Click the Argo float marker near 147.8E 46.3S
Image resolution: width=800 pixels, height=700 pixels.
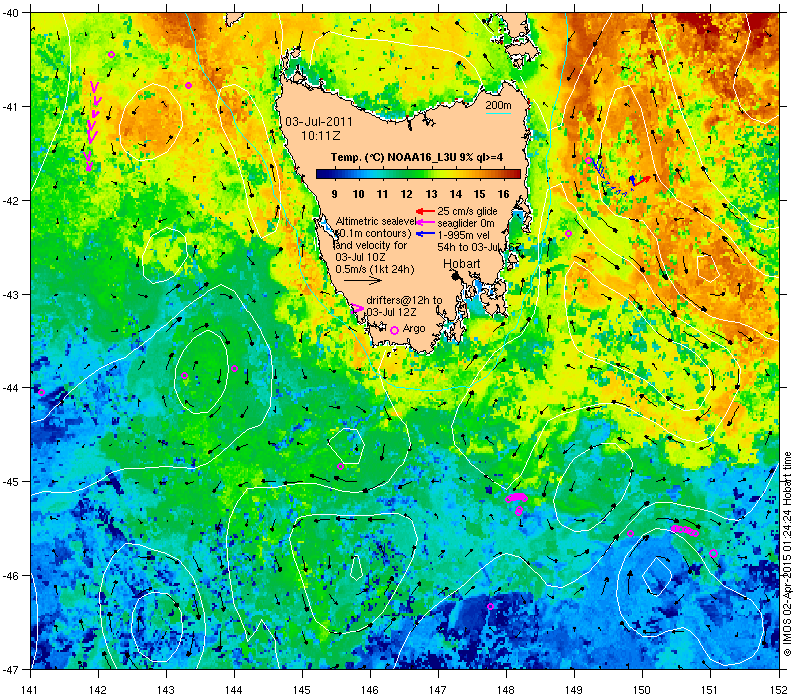490,607
